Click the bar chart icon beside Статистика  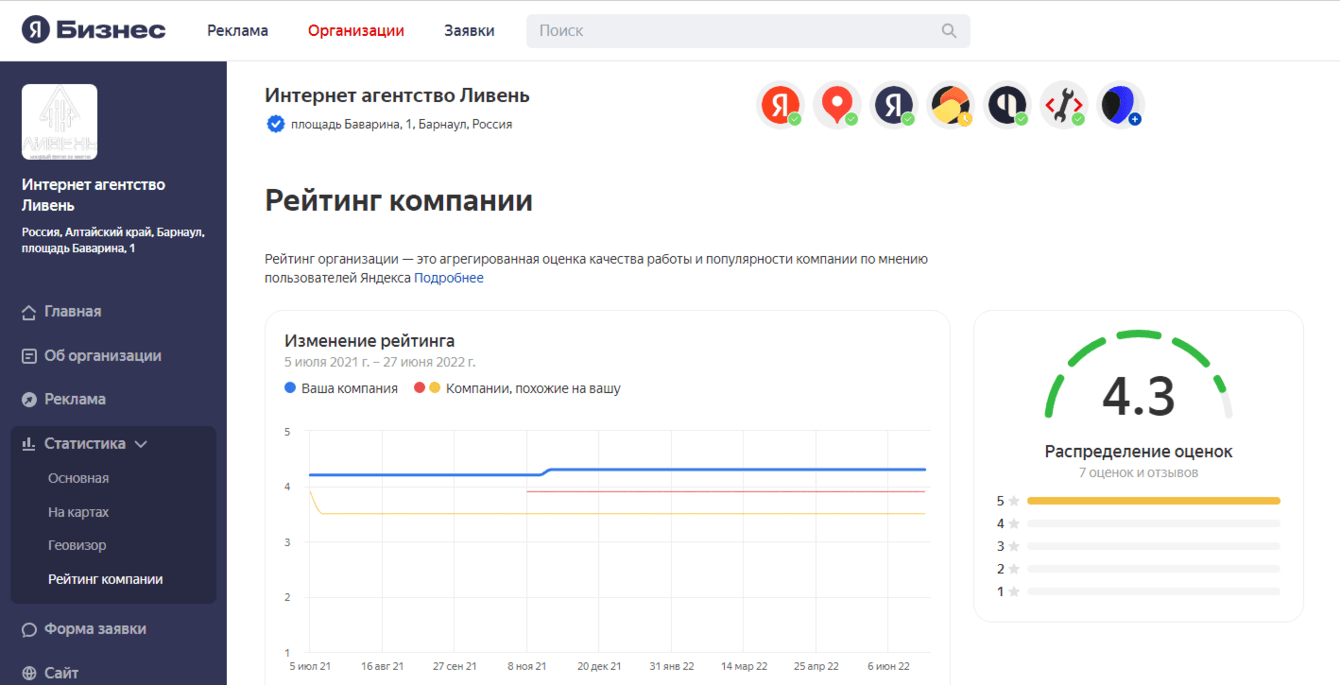pos(29,443)
